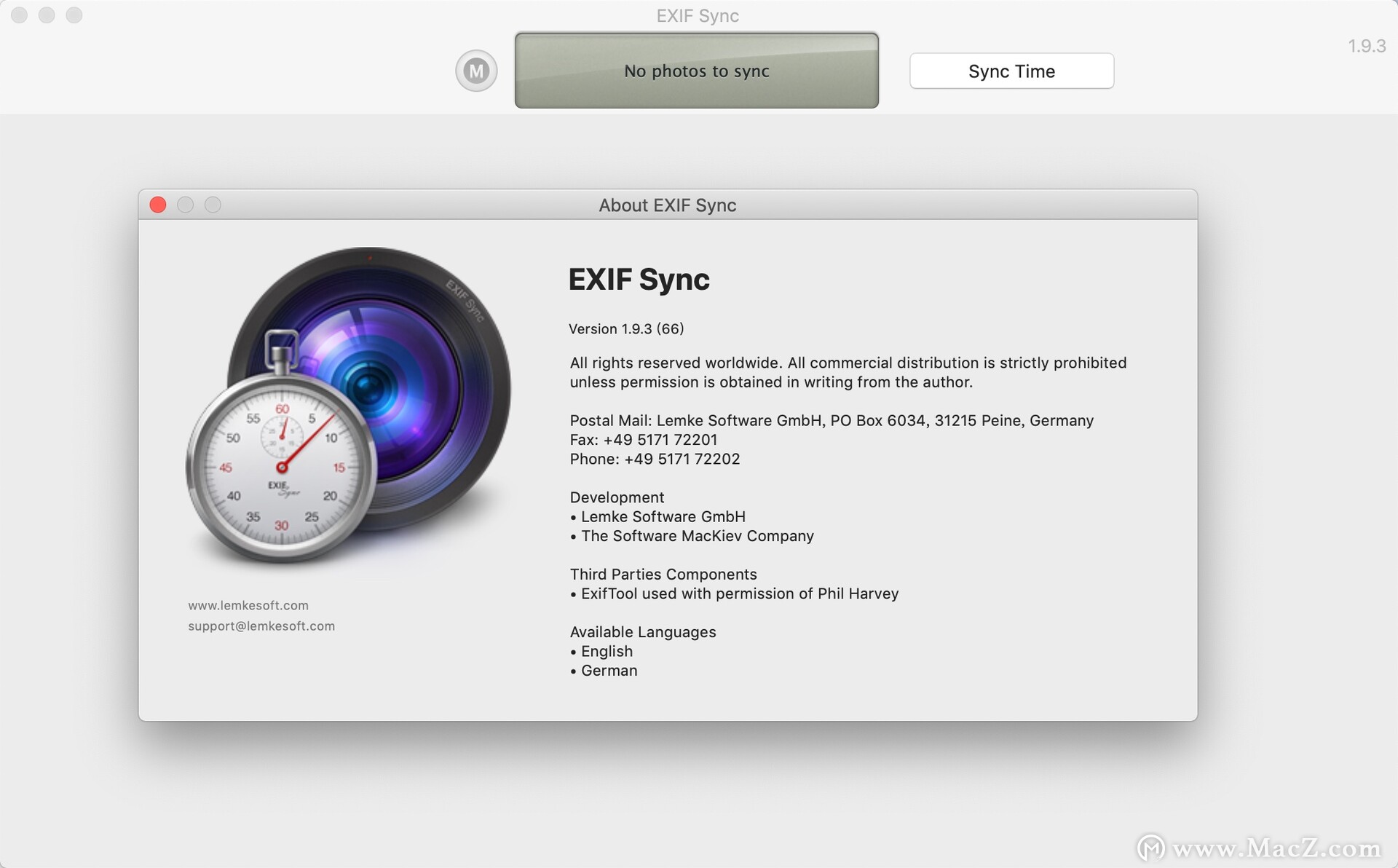Click the Postal Mail address line
This screenshot has width=1398, height=868.
(x=832, y=420)
